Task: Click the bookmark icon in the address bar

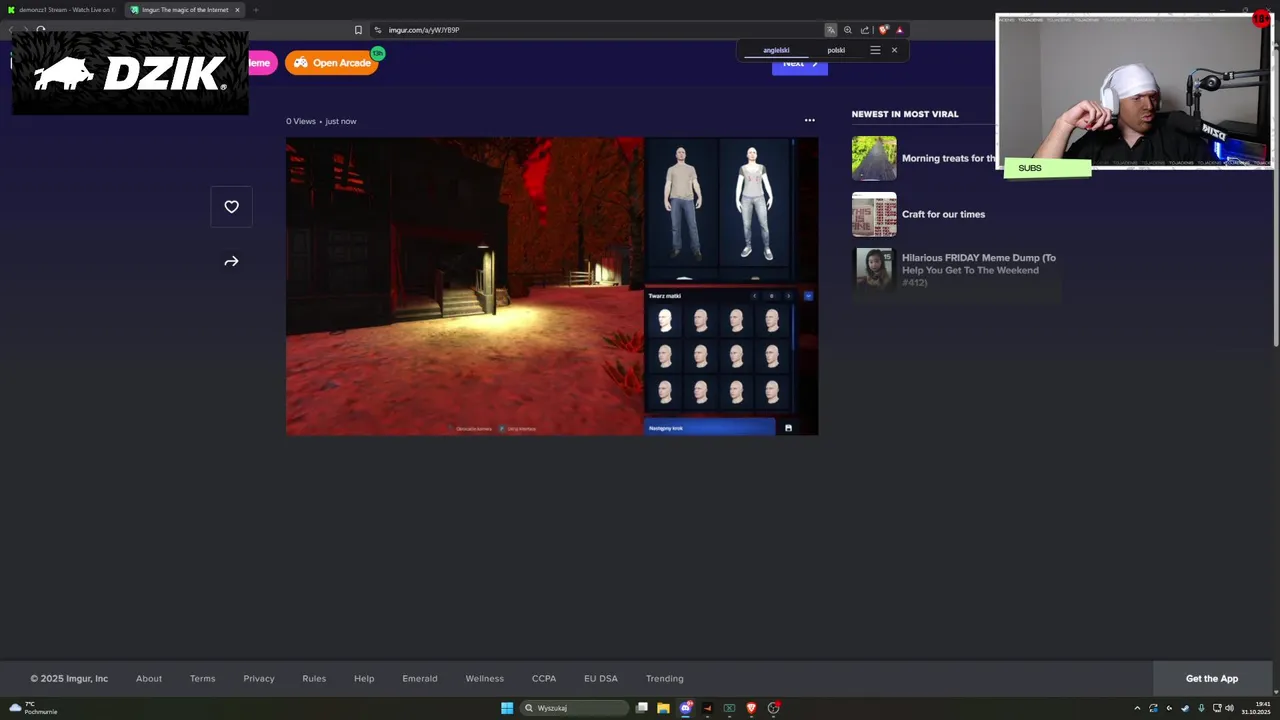Action: [x=358, y=30]
